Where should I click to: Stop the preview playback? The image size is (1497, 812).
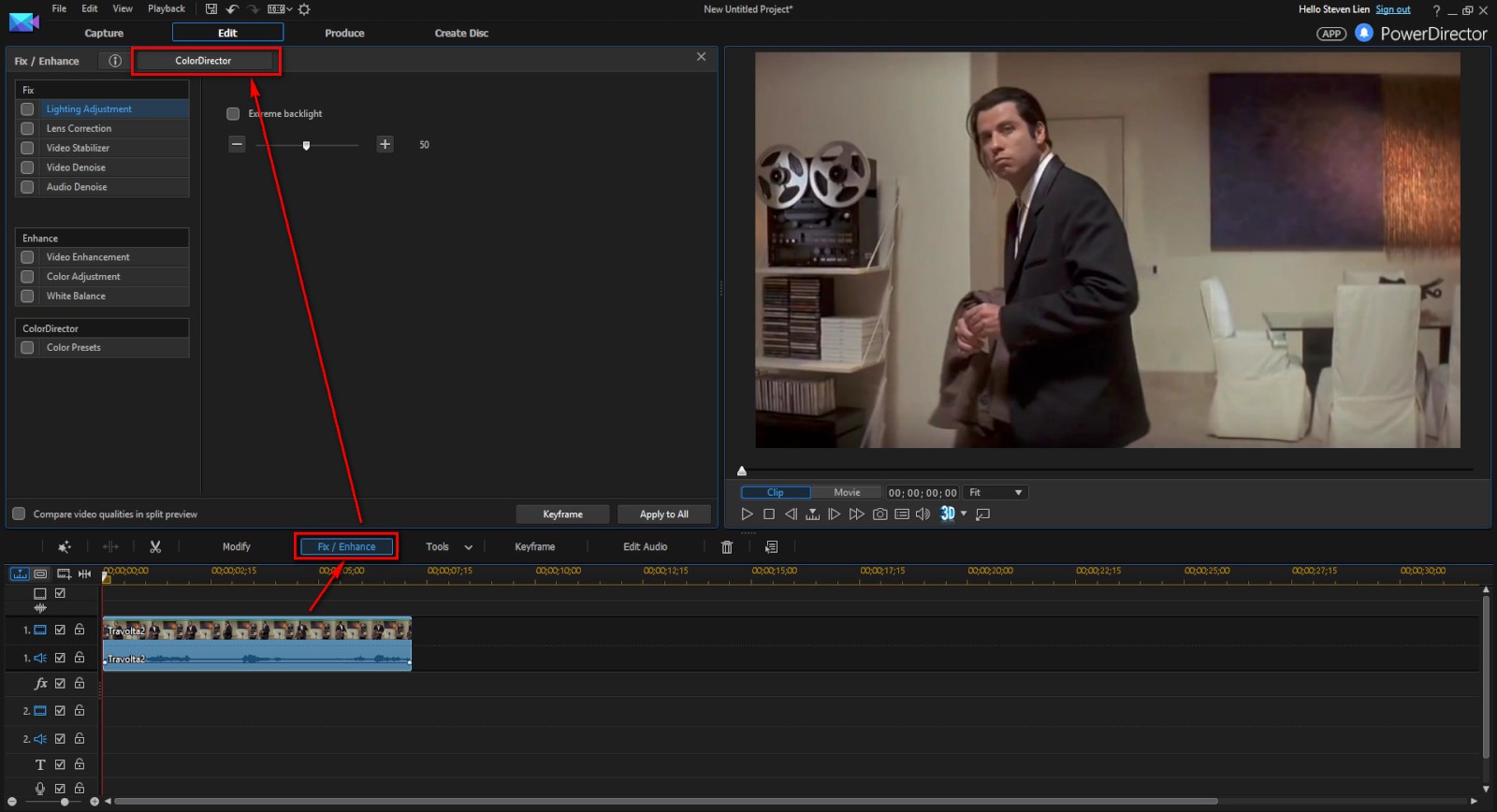(x=769, y=515)
